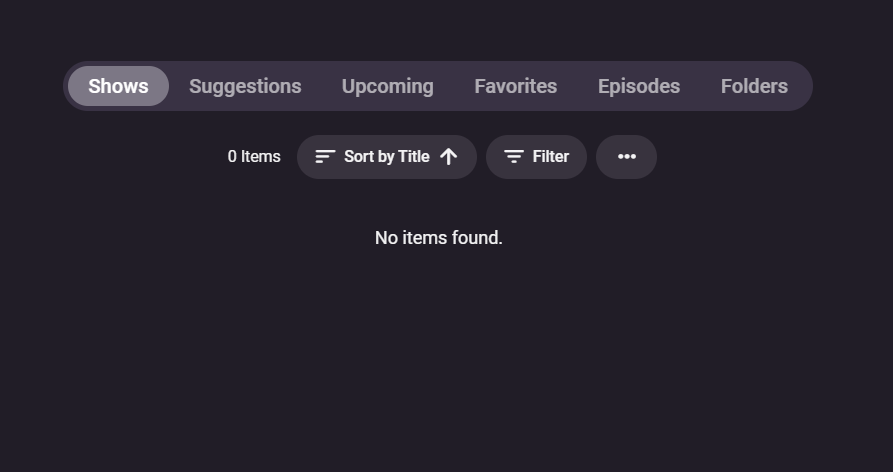Switch to the Folders tab
This screenshot has width=893, height=472.
click(x=754, y=86)
